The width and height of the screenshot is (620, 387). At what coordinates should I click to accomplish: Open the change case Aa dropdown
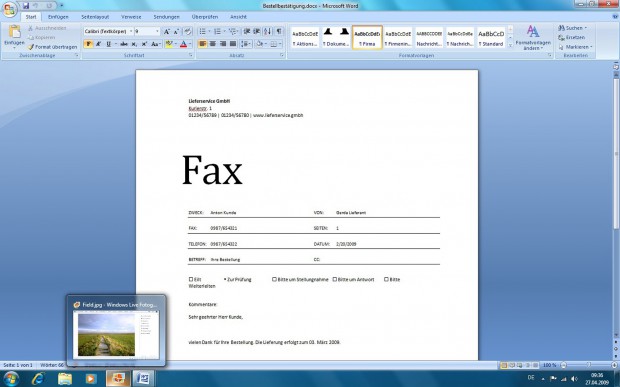[x=156, y=44]
